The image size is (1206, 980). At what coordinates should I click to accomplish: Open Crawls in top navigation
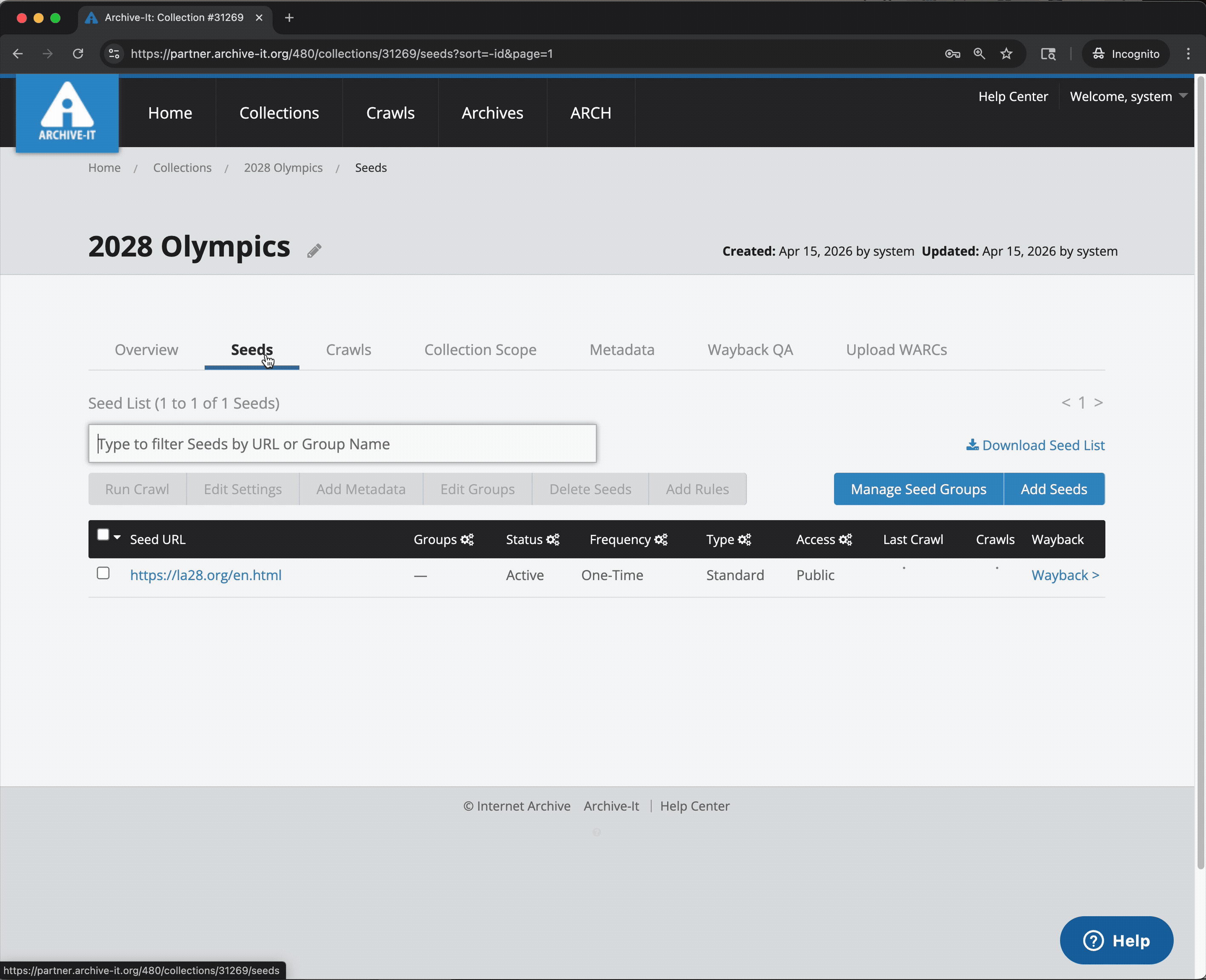[390, 113]
